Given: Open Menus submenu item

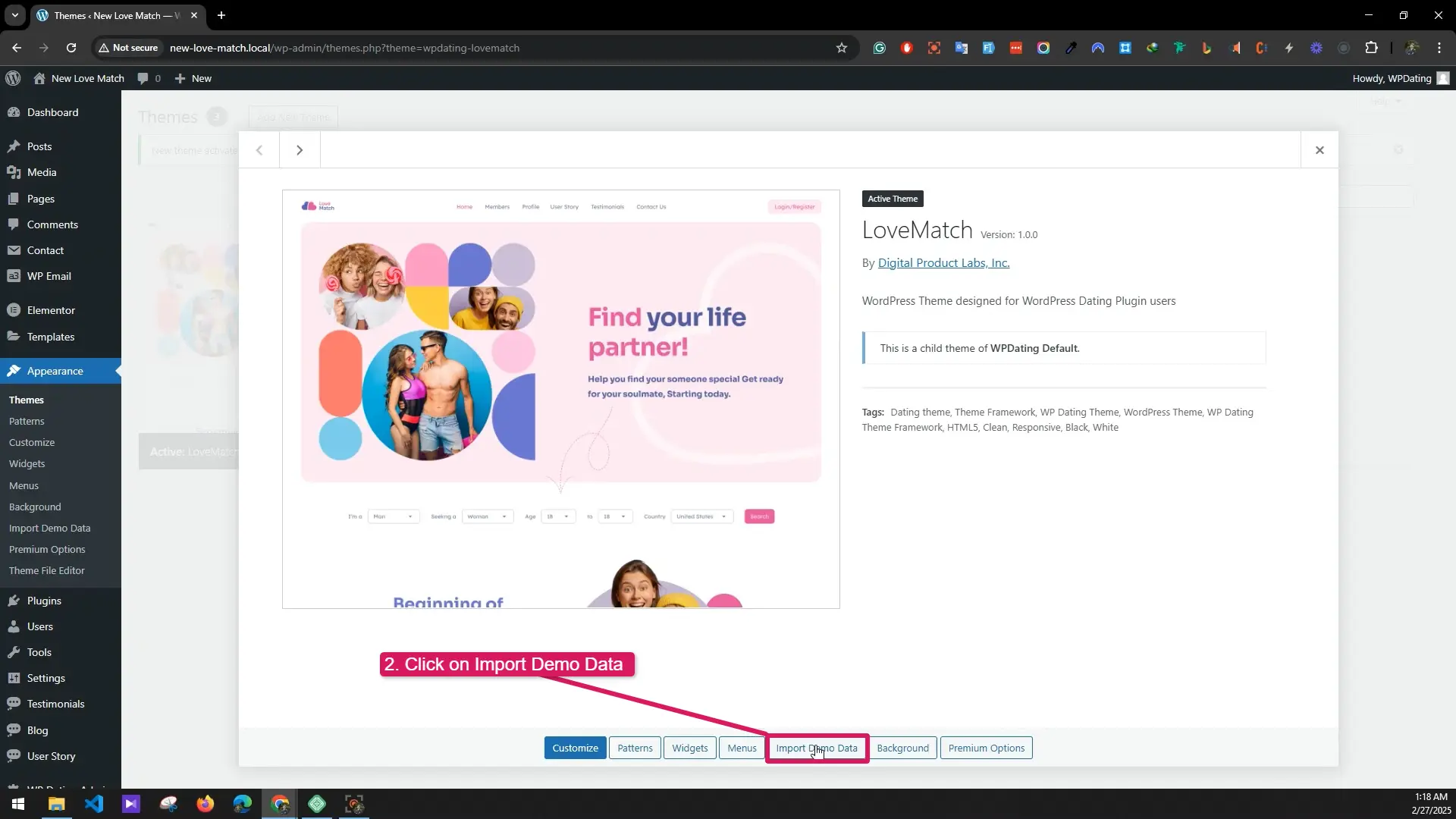Looking at the screenshot, I should (x=24, y=485).
